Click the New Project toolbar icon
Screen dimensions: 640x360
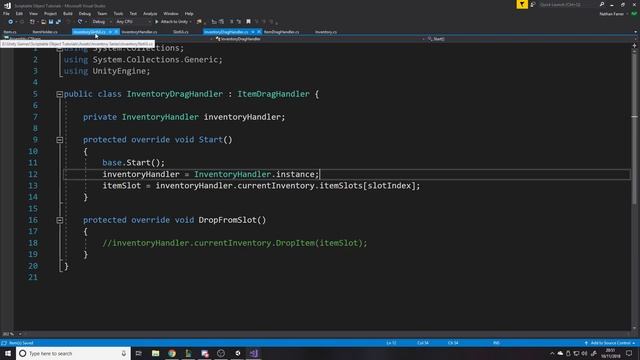(x=32, y=22)
